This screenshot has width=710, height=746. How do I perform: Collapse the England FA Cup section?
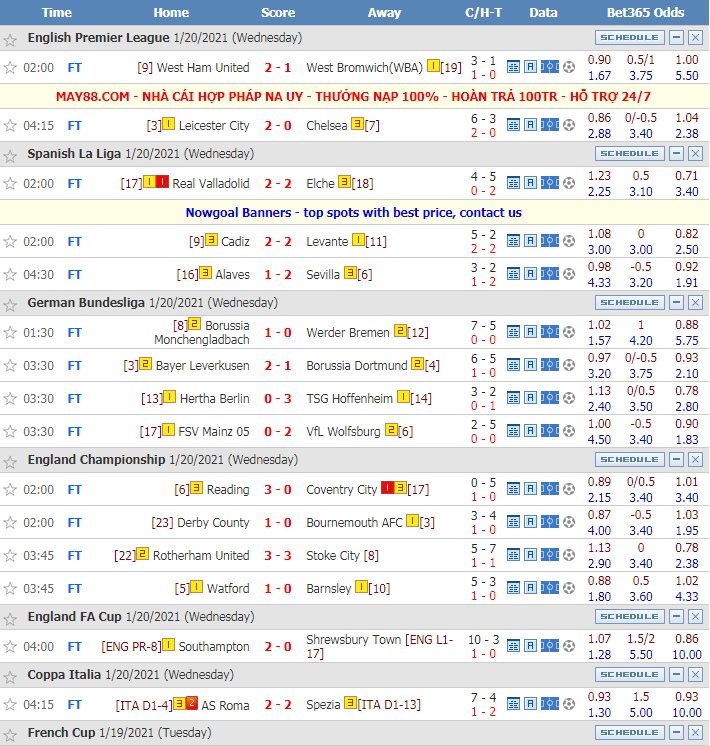676,617
